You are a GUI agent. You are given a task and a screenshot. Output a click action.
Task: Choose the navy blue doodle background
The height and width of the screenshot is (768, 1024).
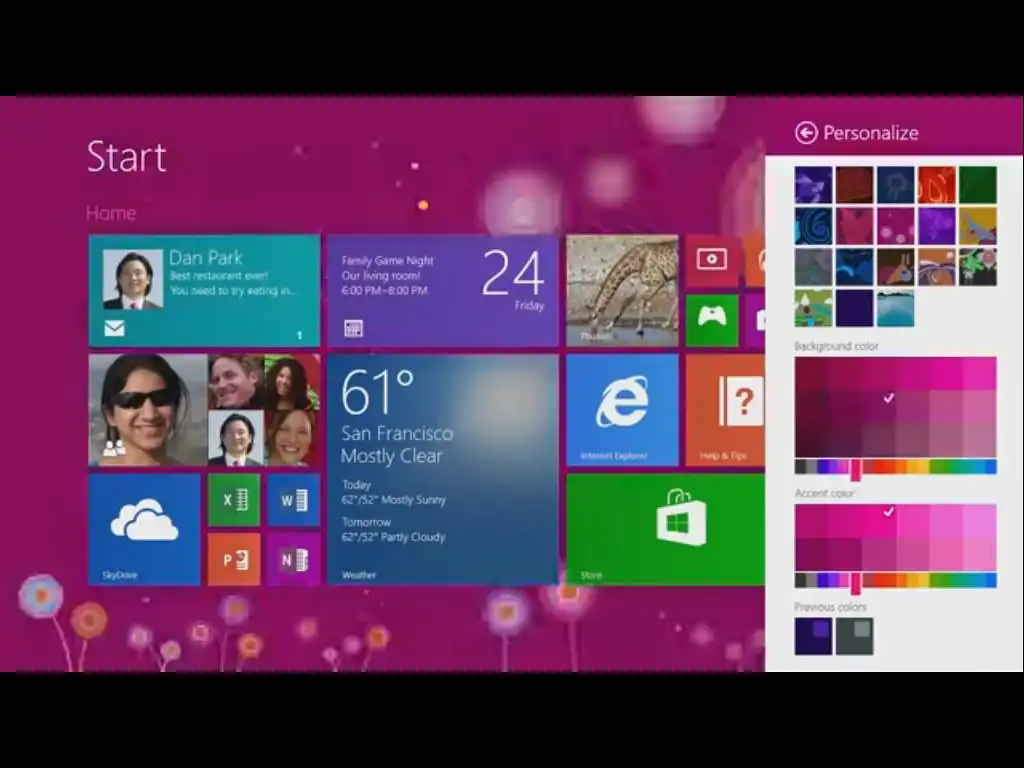click(x=895, y=185)
